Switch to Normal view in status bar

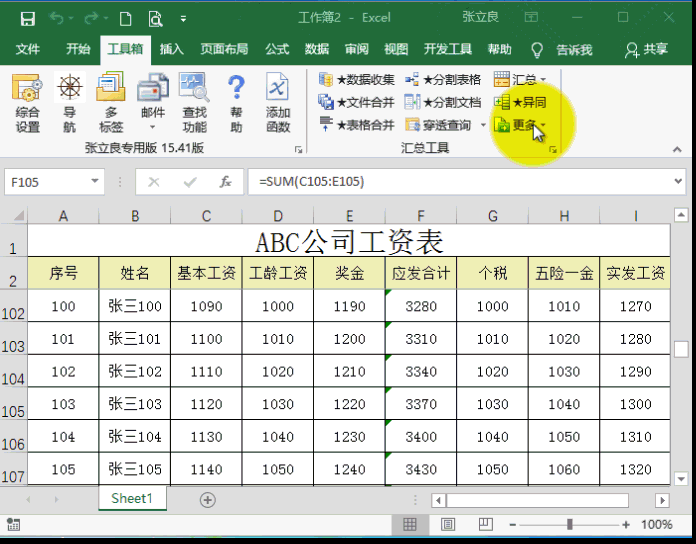pyautogui.click(x=410, y=524)
